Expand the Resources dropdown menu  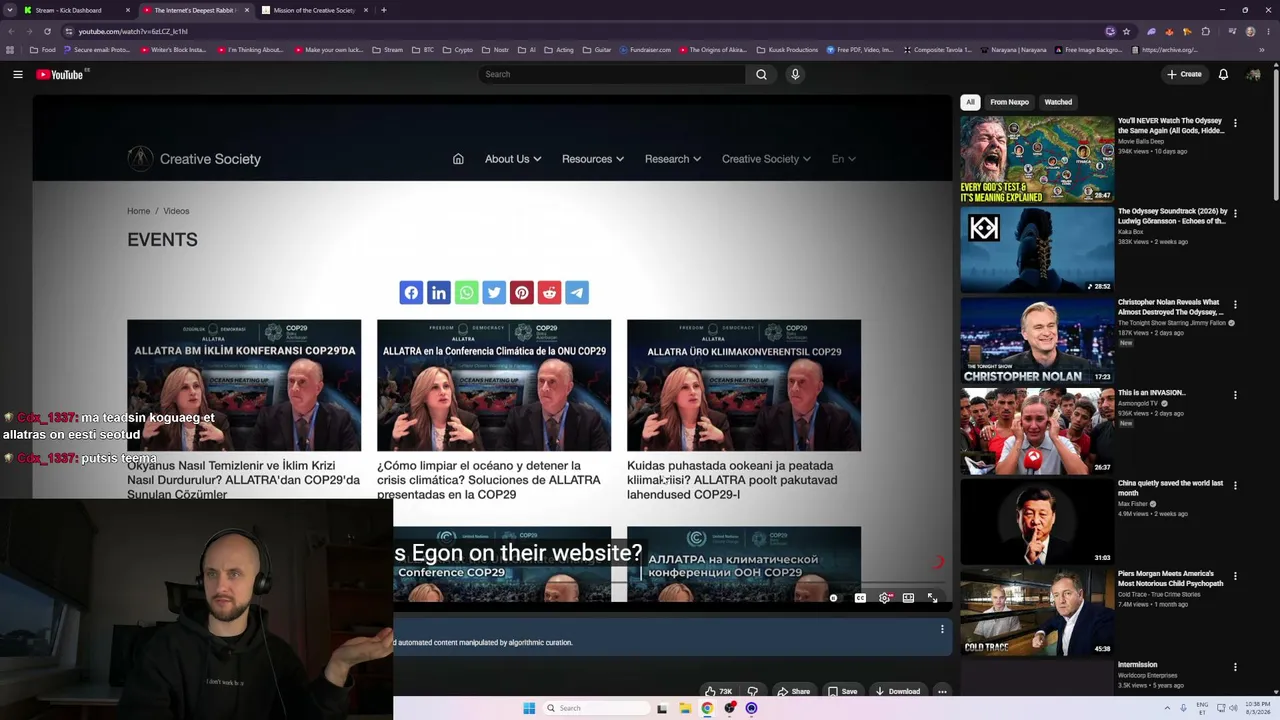click(593, 159)
